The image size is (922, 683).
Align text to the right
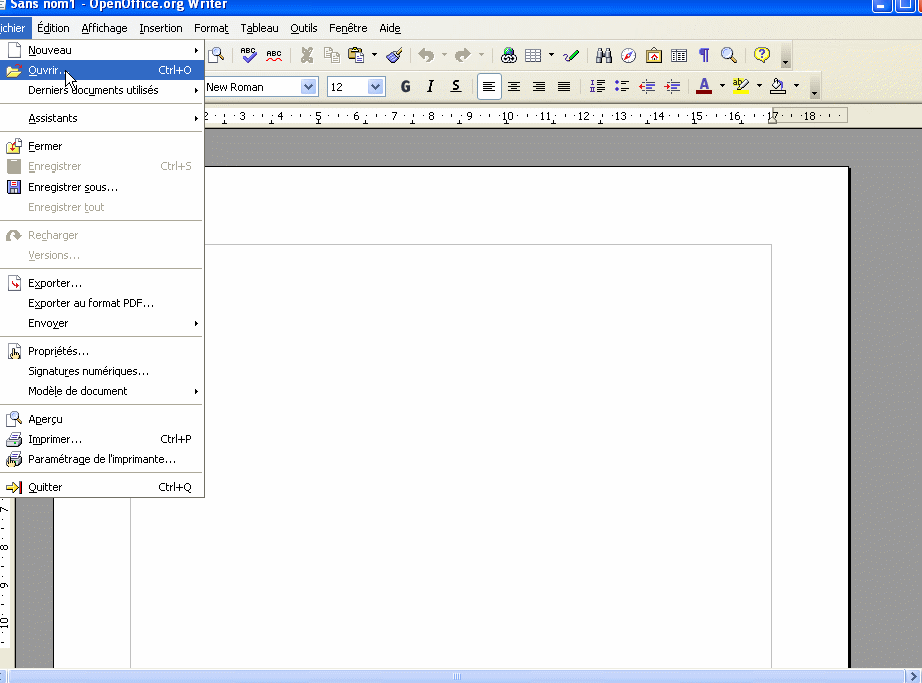pyautogui.click(x=539, y=87)
